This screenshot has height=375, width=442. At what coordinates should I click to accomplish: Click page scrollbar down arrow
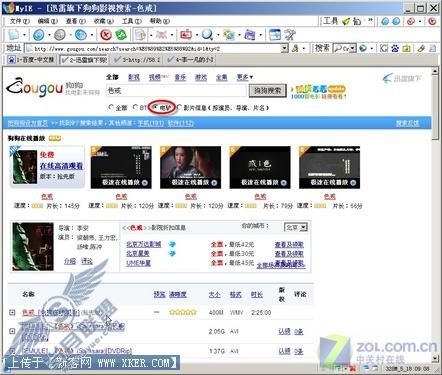click(x=435, y=359)
